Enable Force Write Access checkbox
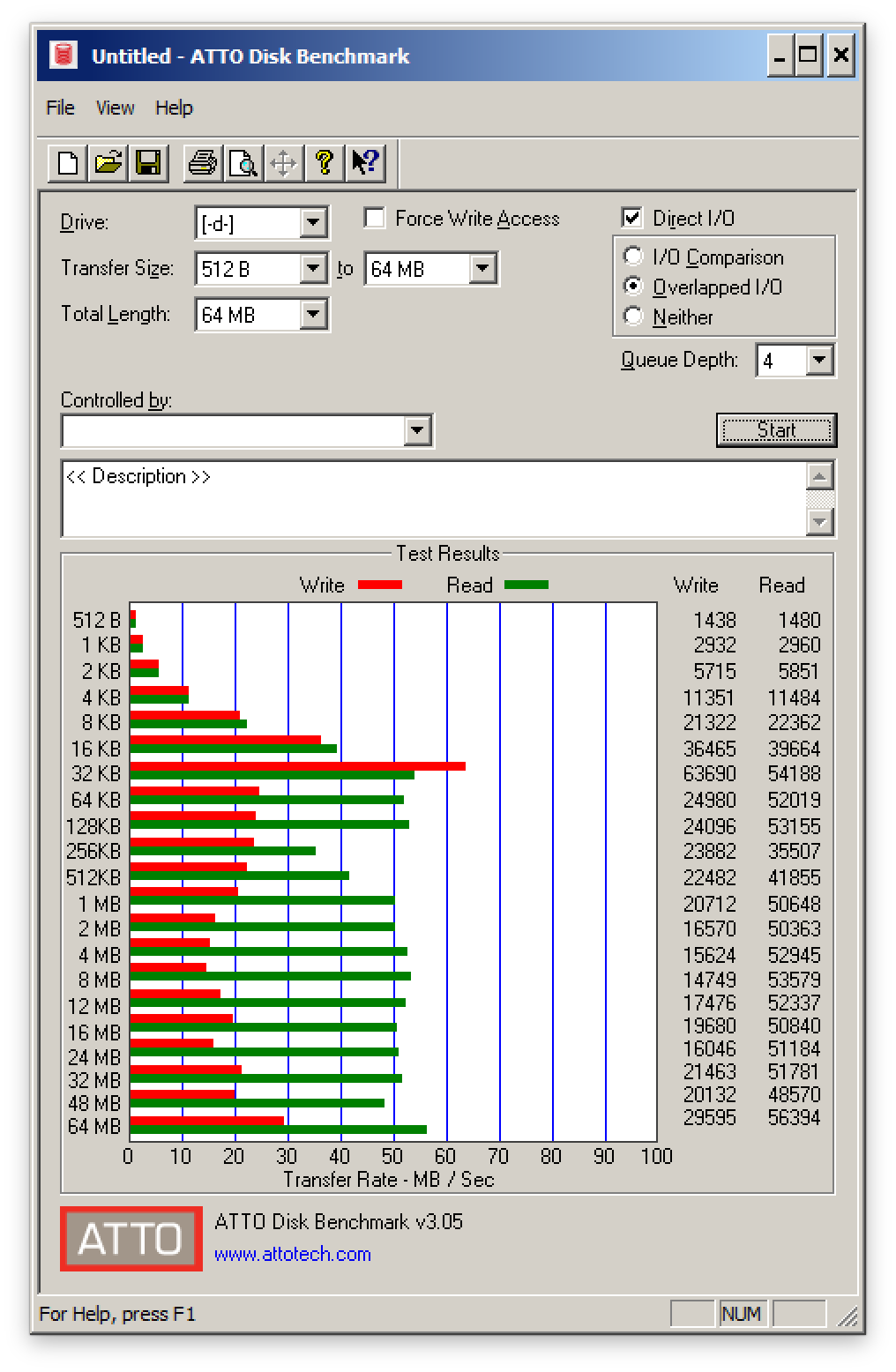This screenshot has width=896, height=1372. tap(374, 218)
